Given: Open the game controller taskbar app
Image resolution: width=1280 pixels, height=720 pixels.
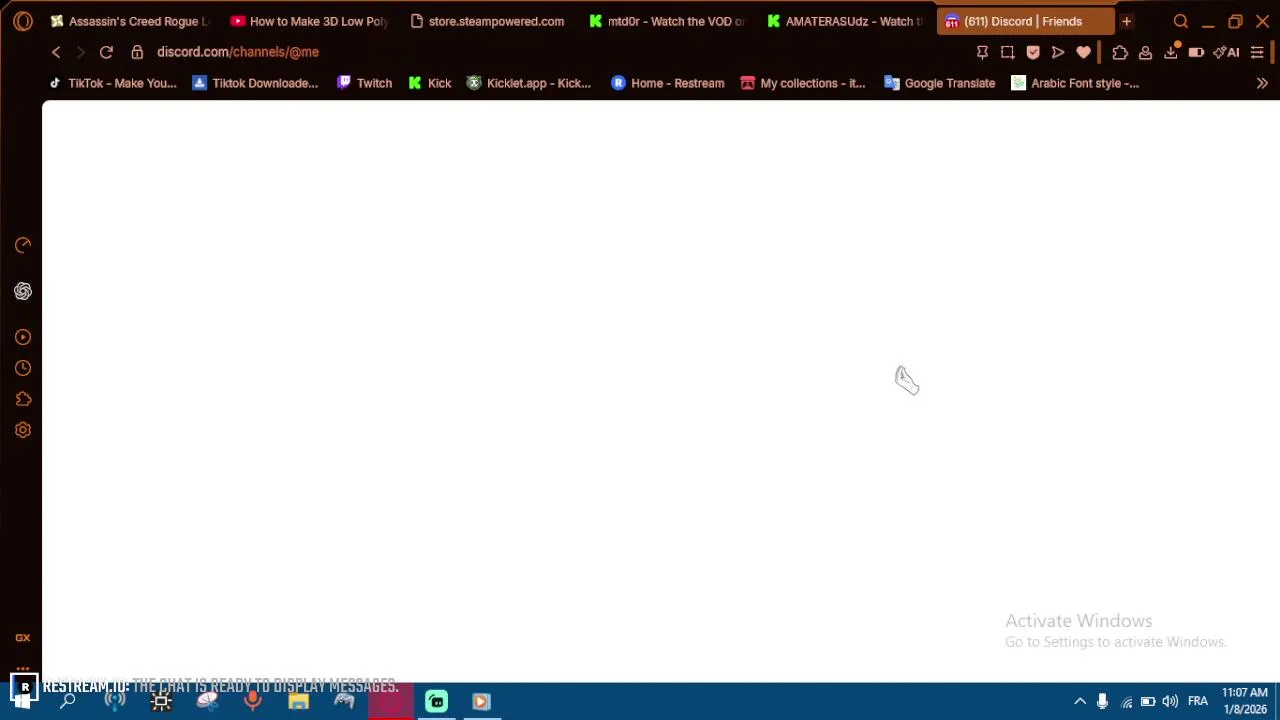Looking at the screenshot, I should (x=344, y=701).
